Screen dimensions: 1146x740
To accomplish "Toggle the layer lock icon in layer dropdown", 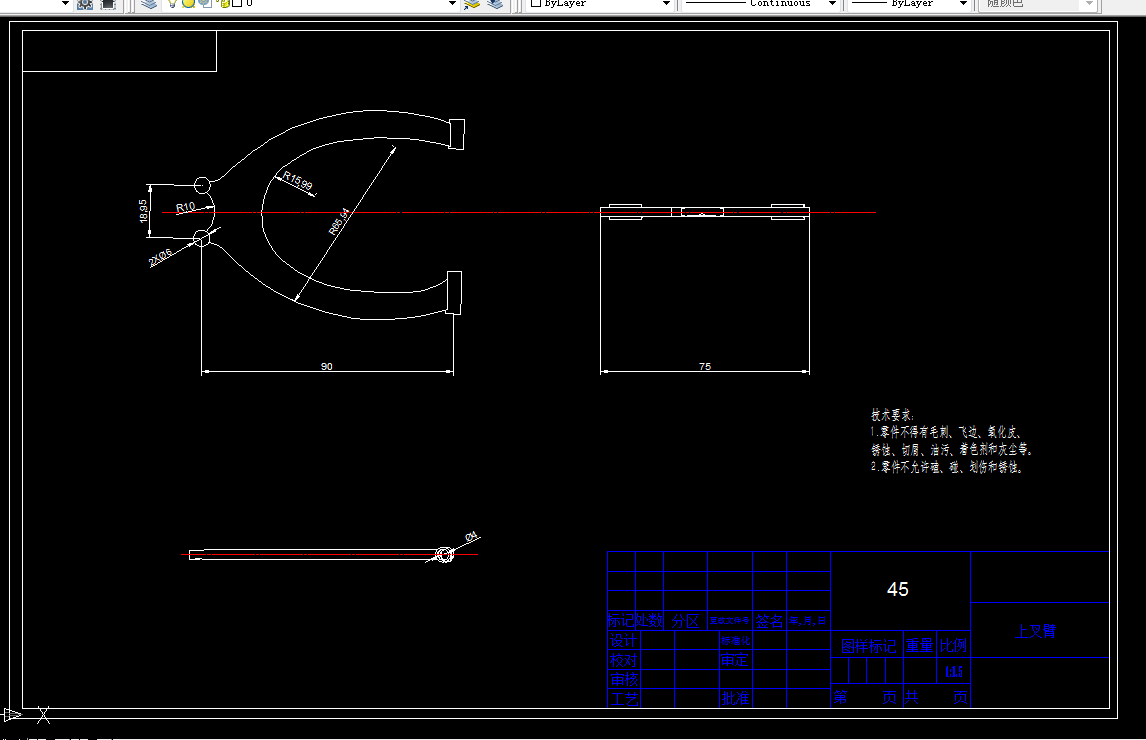I will [x=223, y=4].
